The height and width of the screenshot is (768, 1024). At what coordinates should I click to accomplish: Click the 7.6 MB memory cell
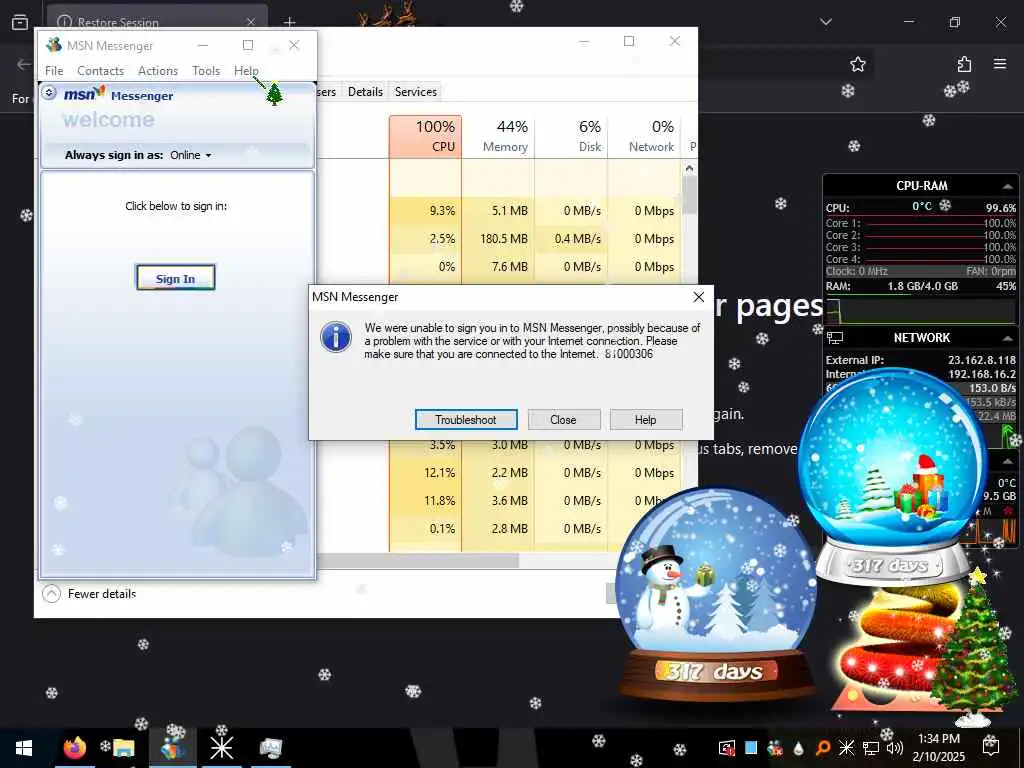(x=498, y=266)
